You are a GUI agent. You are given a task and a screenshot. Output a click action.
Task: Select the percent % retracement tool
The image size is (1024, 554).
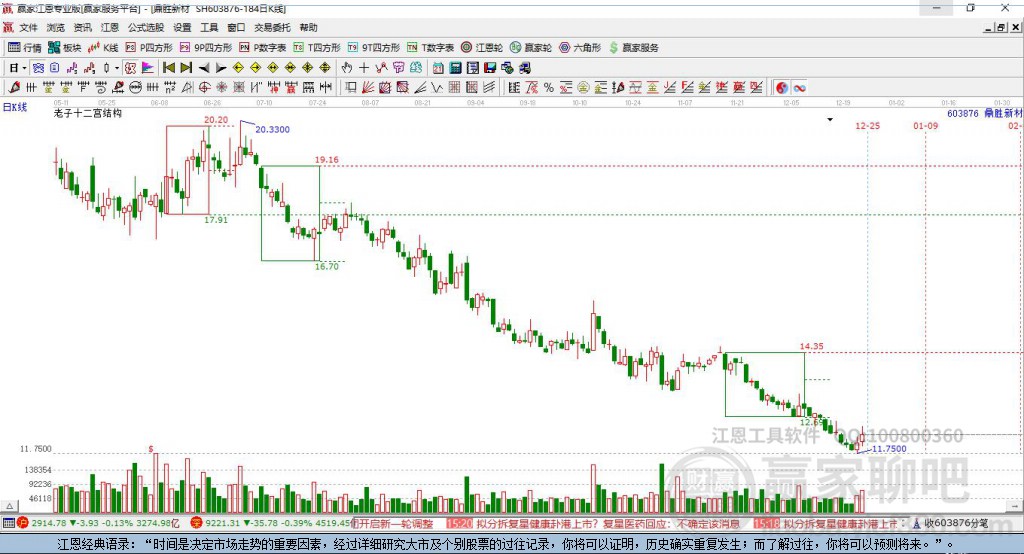tap(549, 88)
